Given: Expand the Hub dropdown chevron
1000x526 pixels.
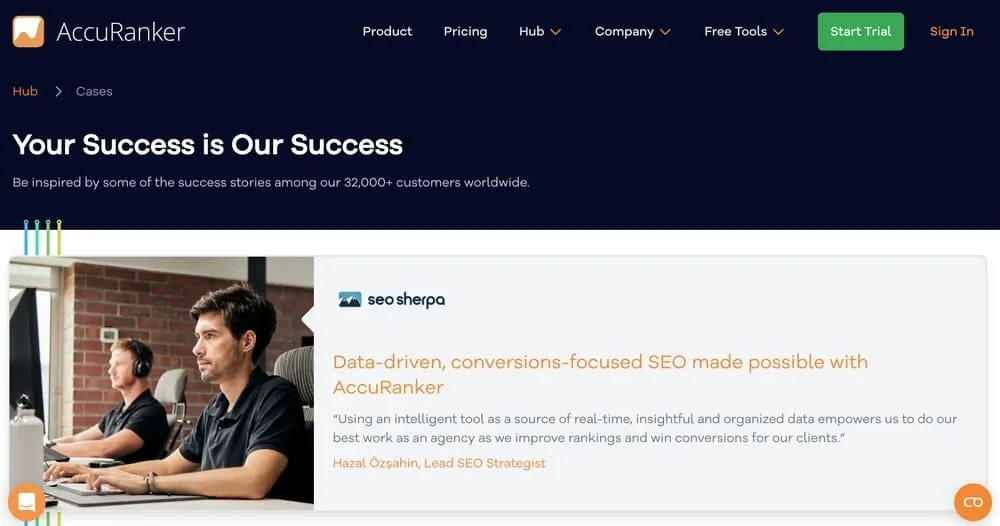Looking at the screenshot, I should coord(556,32).
